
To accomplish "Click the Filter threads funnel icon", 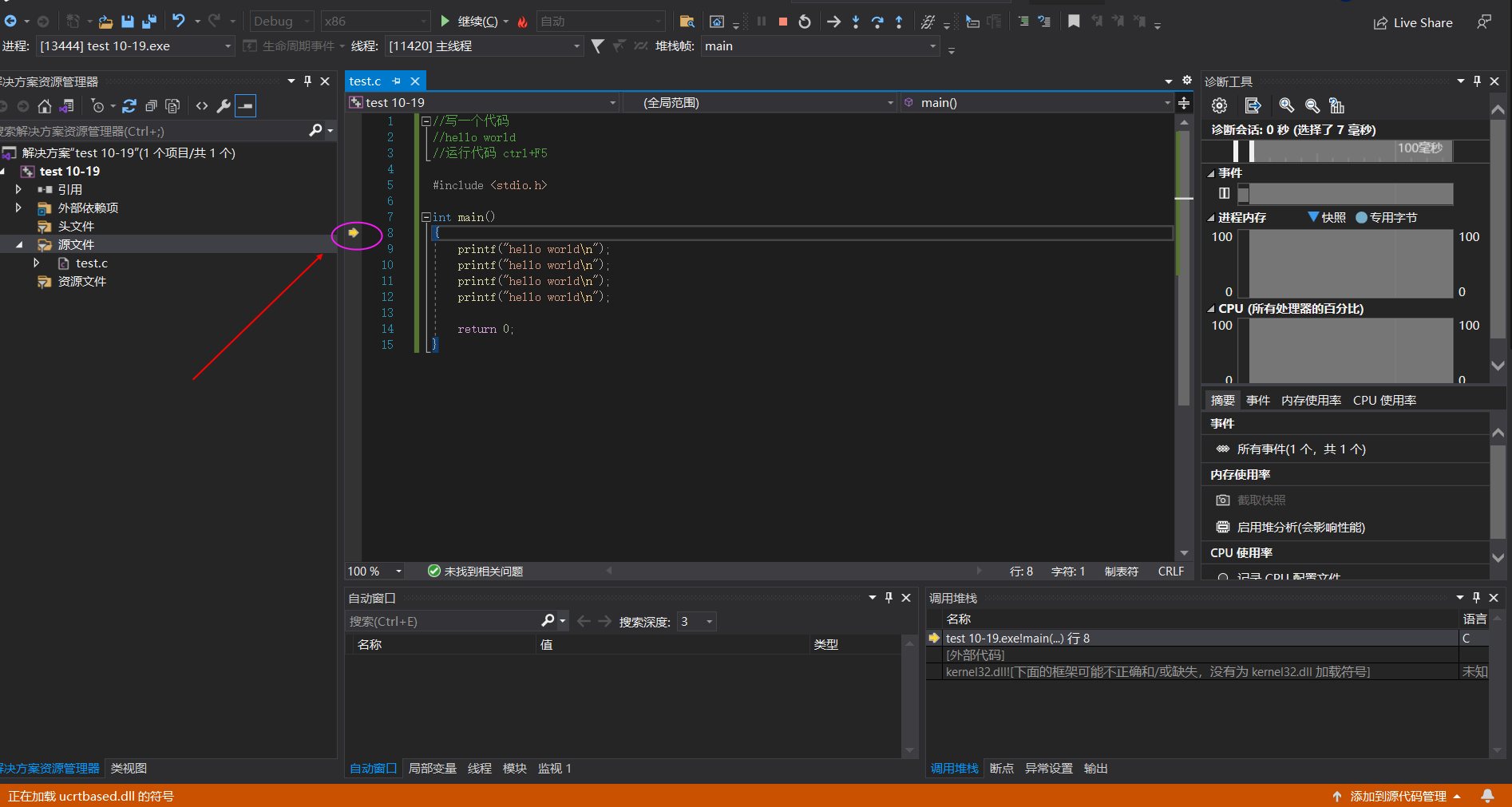I will pyautogui.click(x=597, y=46).
